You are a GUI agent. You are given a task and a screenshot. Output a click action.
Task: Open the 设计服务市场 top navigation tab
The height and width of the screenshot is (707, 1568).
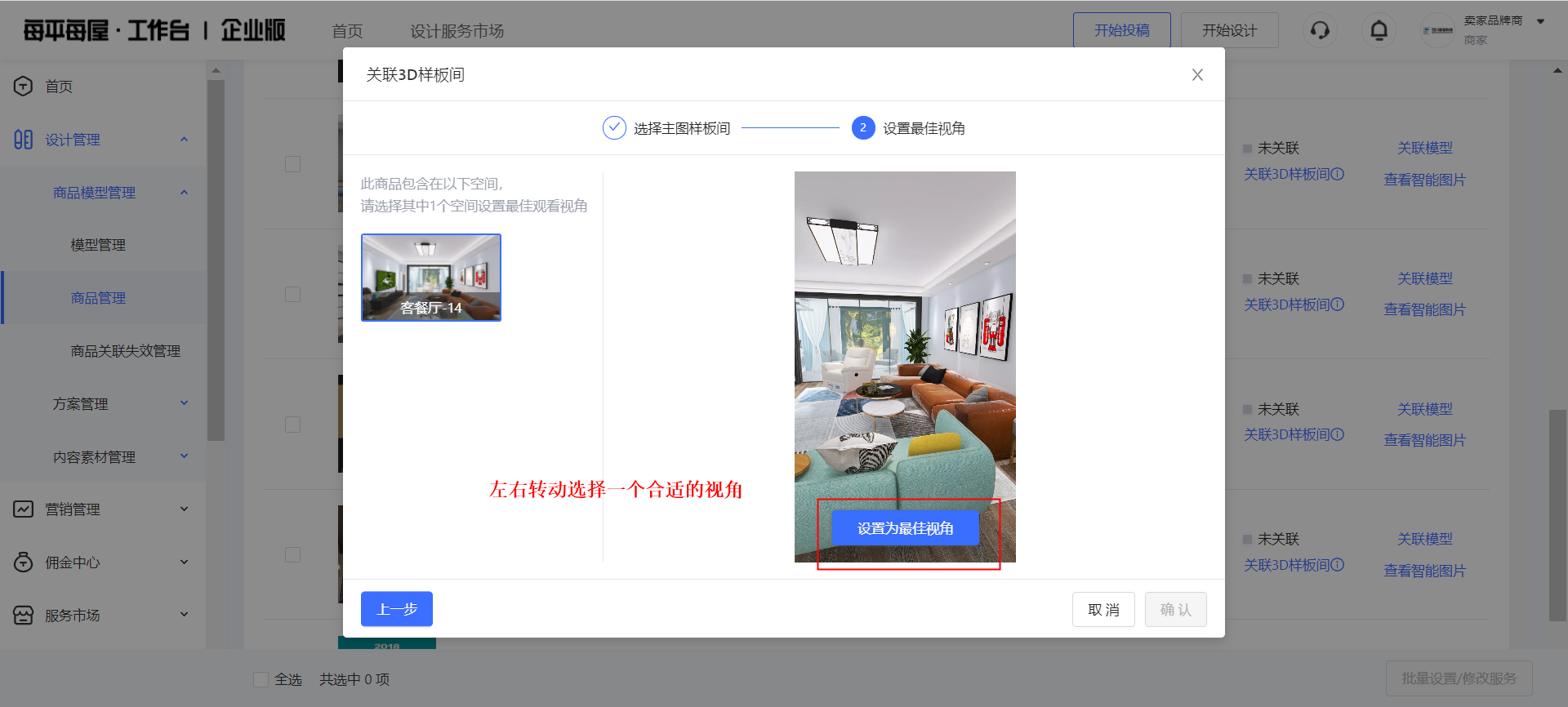coord(457,31)
